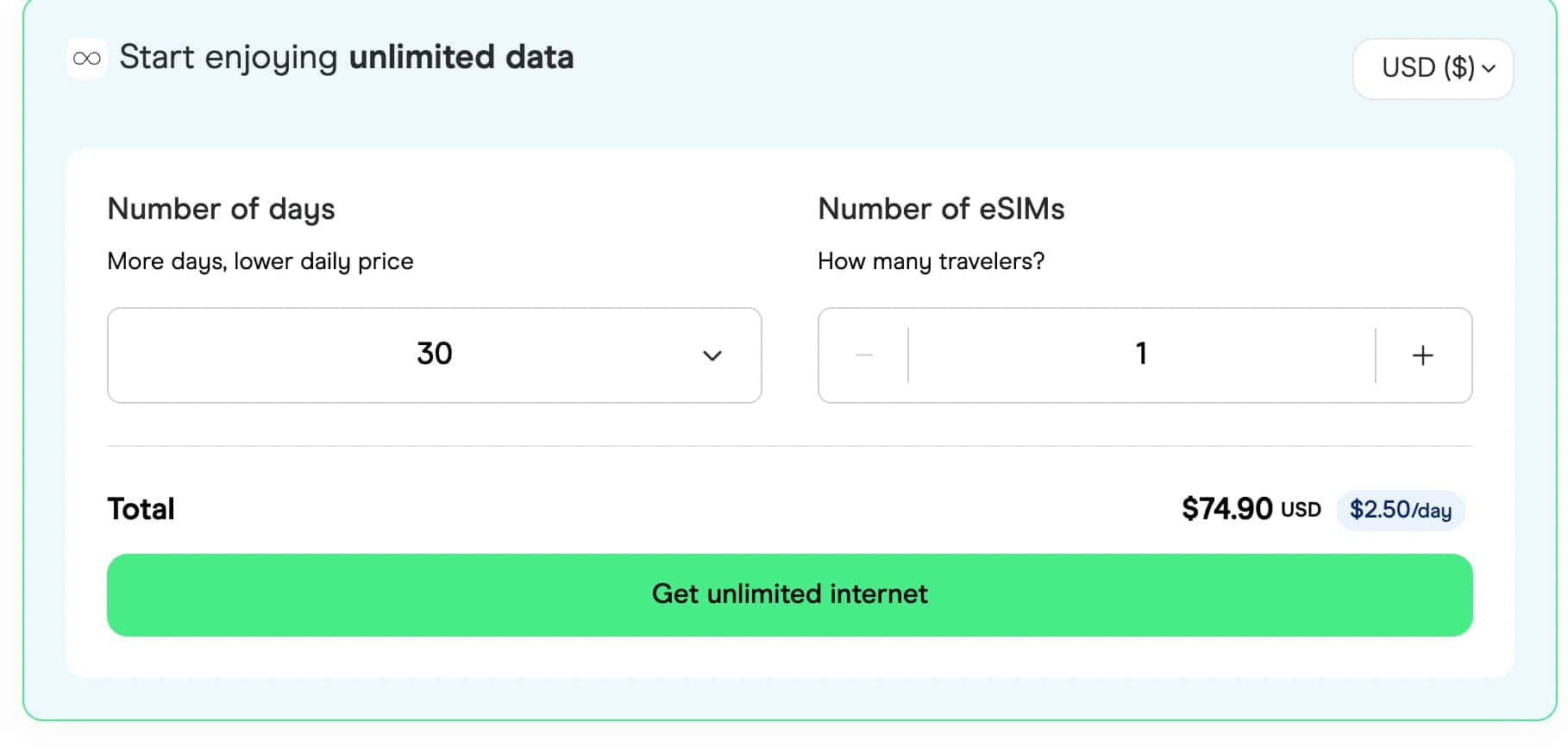
Task: Click the "Start enjoying unlimited data" heading
Action: [x=346, y=58]
